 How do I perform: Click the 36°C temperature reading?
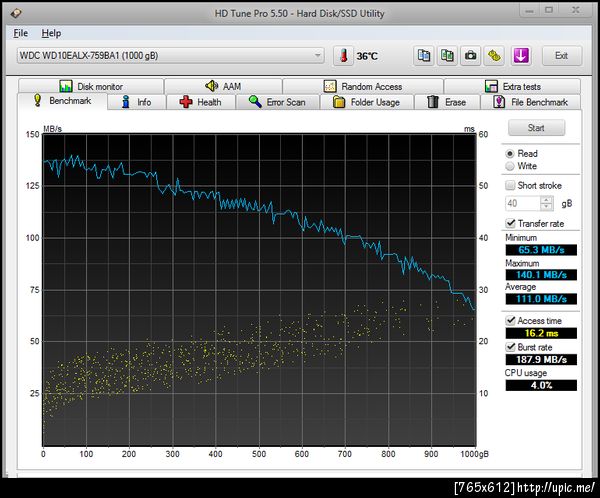(367, 56)
